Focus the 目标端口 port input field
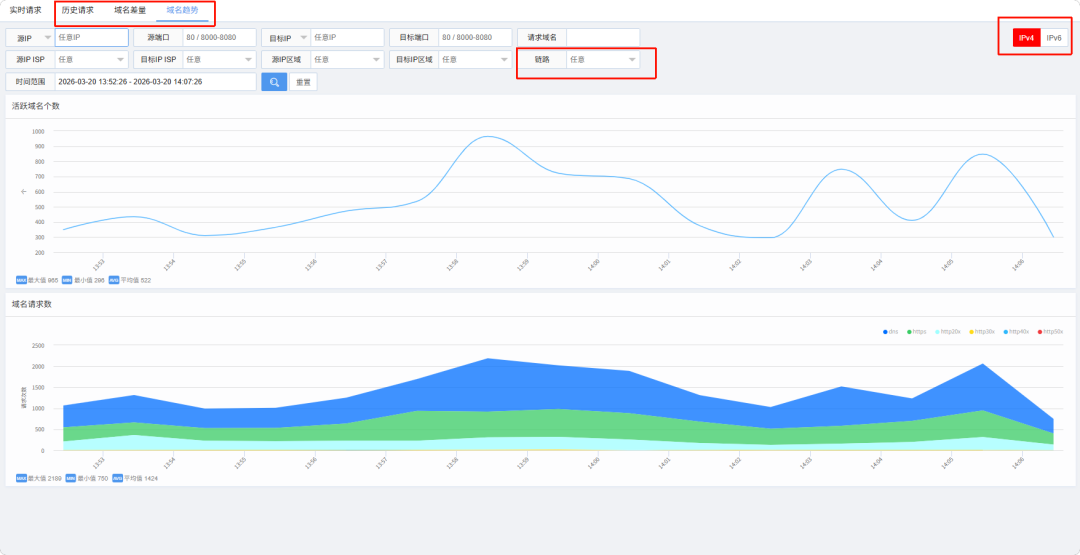 (475, 38)
